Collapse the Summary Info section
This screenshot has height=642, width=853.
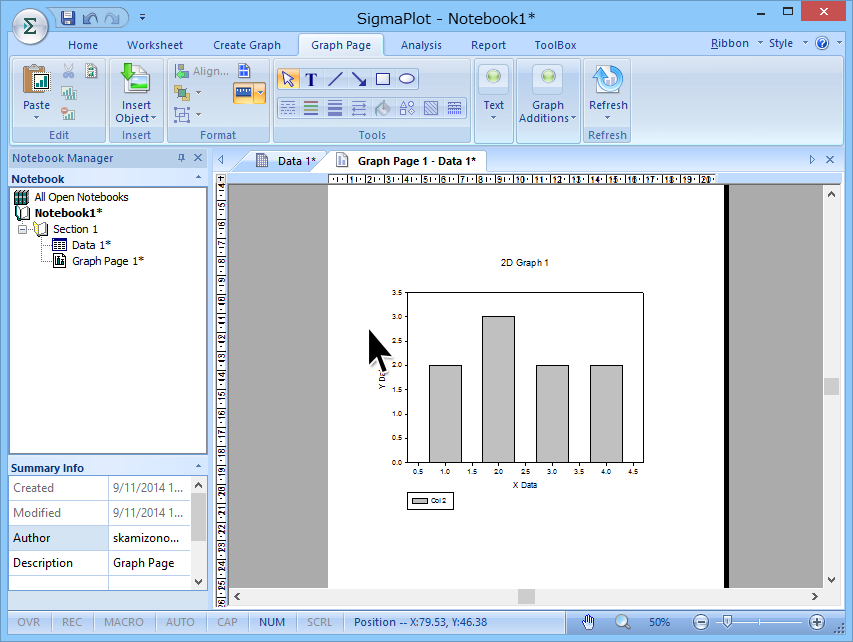point(198,467)
